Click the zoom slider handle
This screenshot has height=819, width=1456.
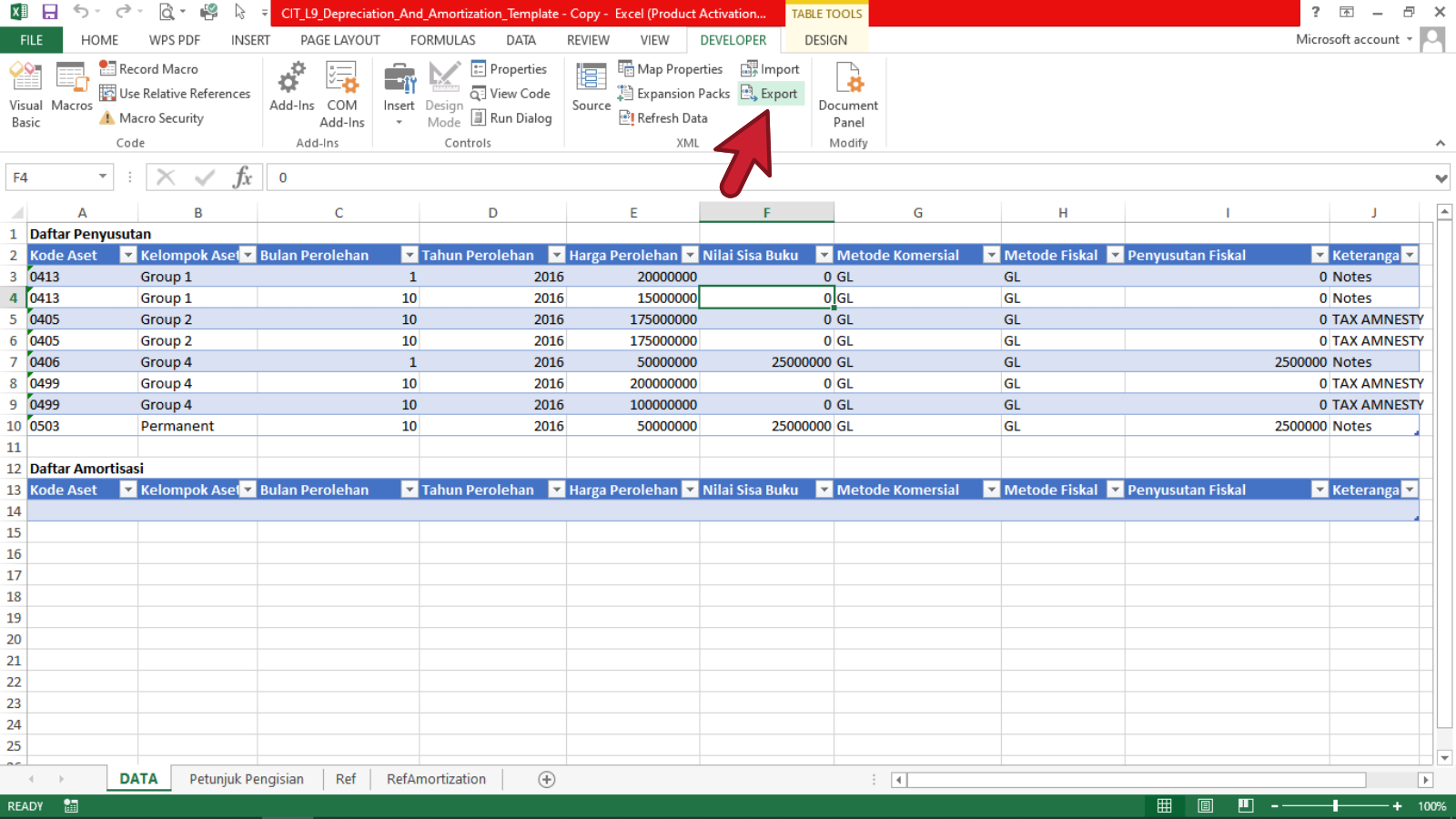(1335, 806)
